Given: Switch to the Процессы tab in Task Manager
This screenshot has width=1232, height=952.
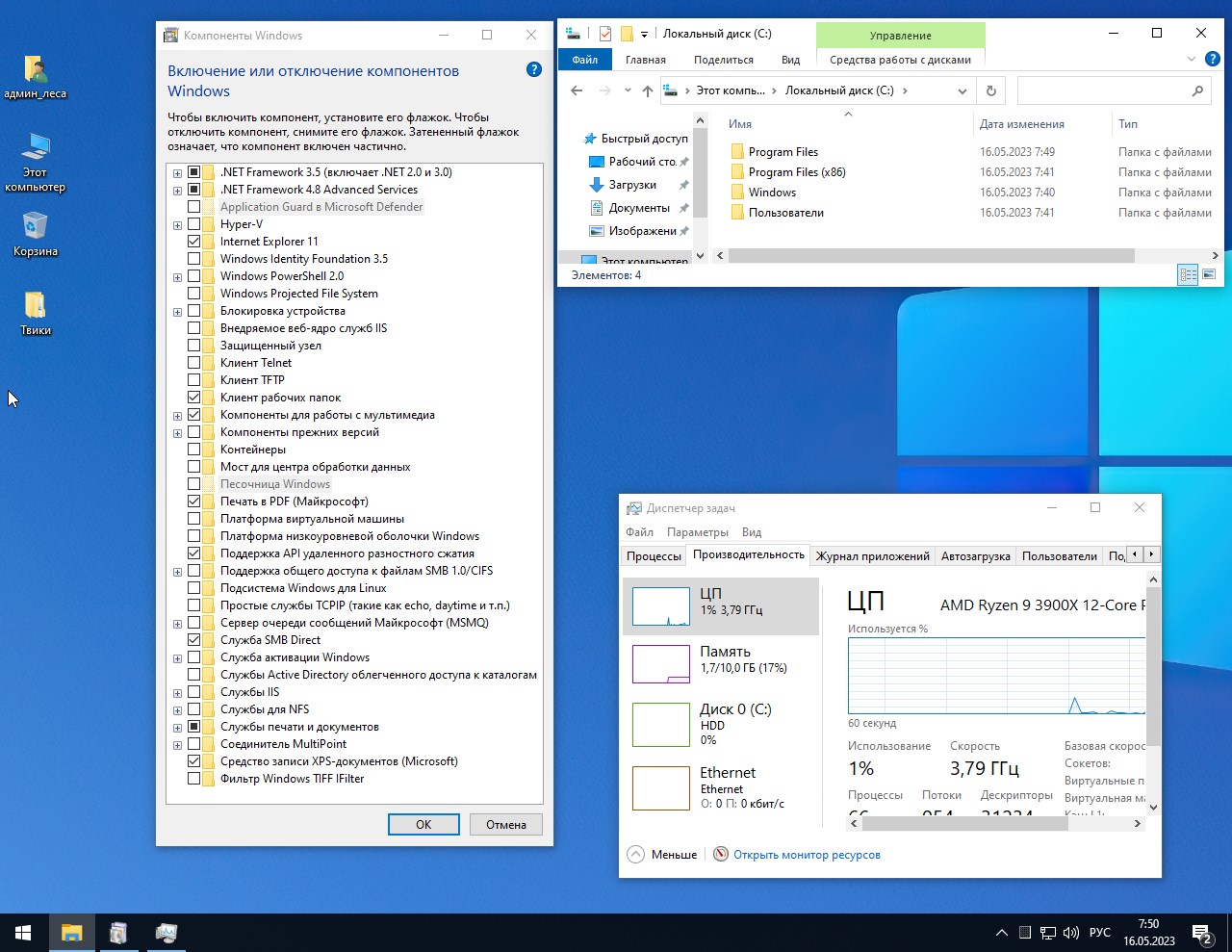Looking at the screenshot, I should point(654,555).
